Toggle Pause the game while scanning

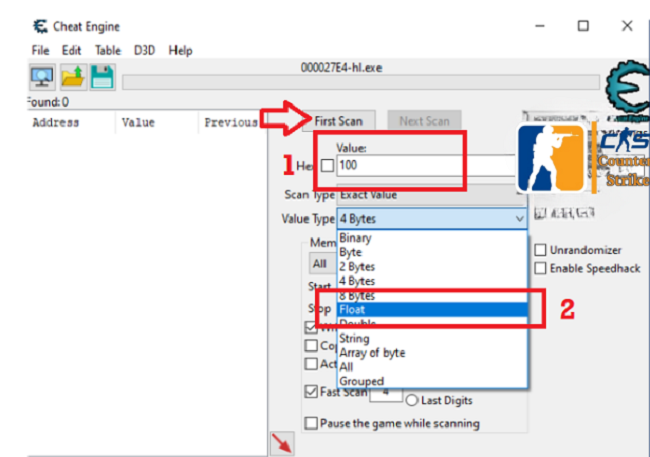[311, 423]
